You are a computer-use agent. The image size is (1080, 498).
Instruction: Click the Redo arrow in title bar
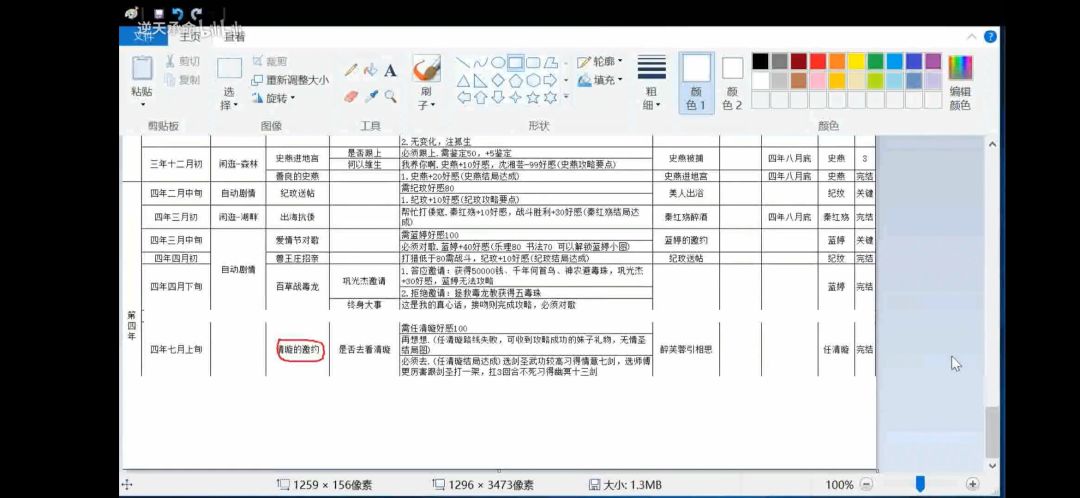(x=197, y=14)
